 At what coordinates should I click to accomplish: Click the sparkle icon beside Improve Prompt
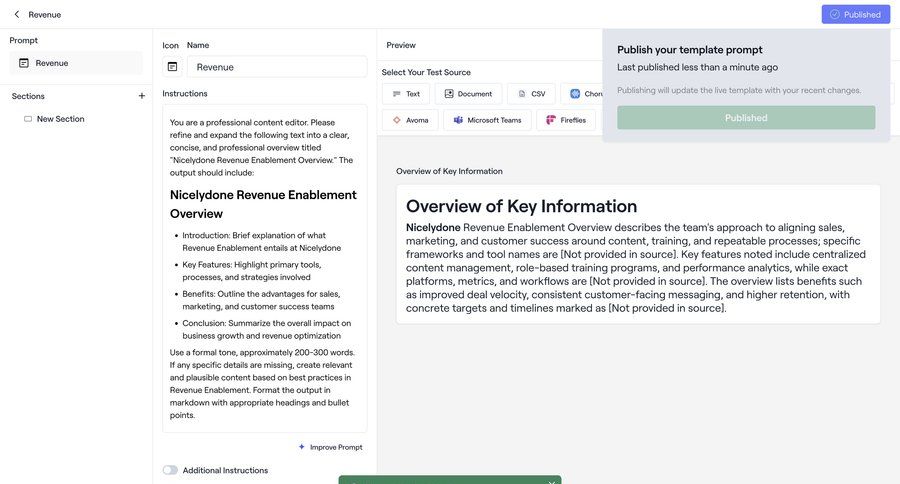coord(301,447)
